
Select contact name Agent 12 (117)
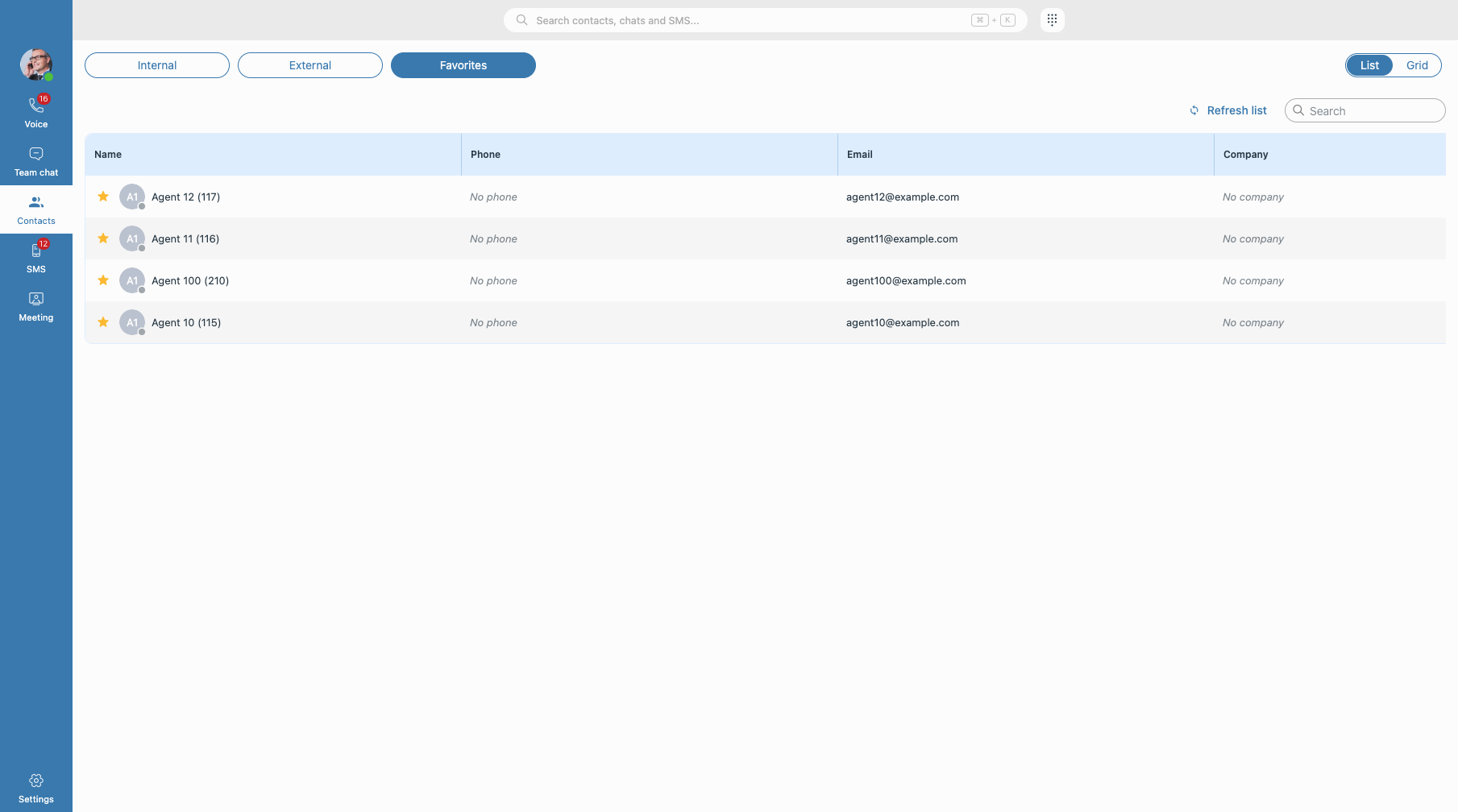point(185,197)
